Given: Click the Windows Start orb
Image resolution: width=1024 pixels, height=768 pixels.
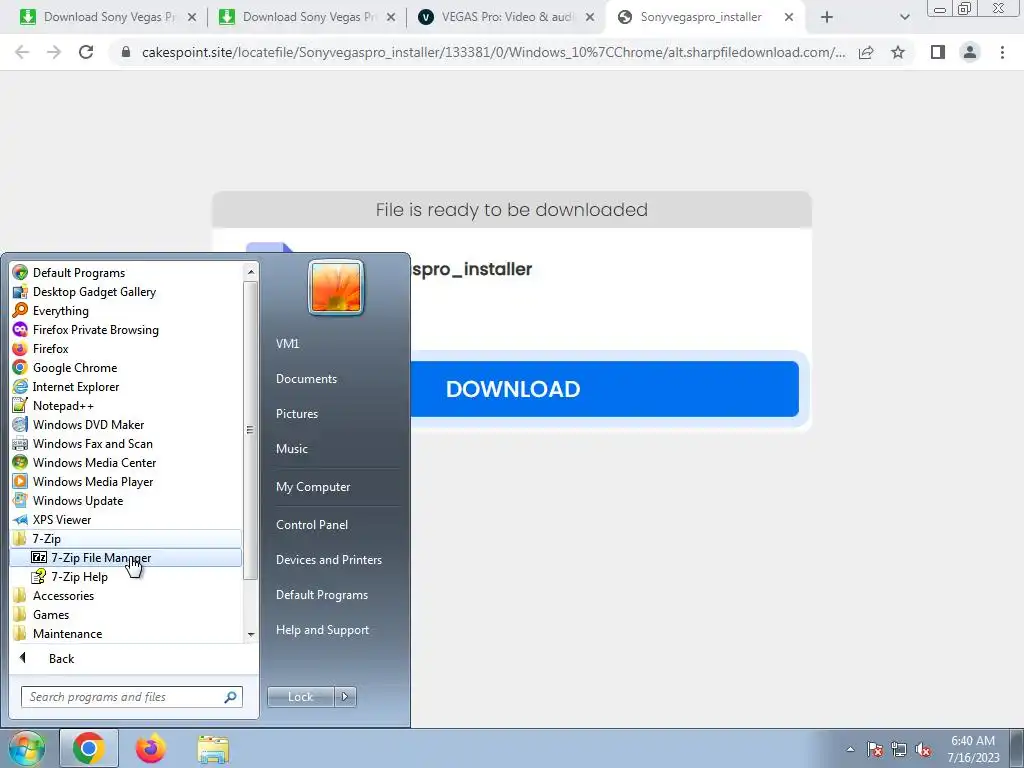Looking at the screenshot, I should click(x=27, y=749).
